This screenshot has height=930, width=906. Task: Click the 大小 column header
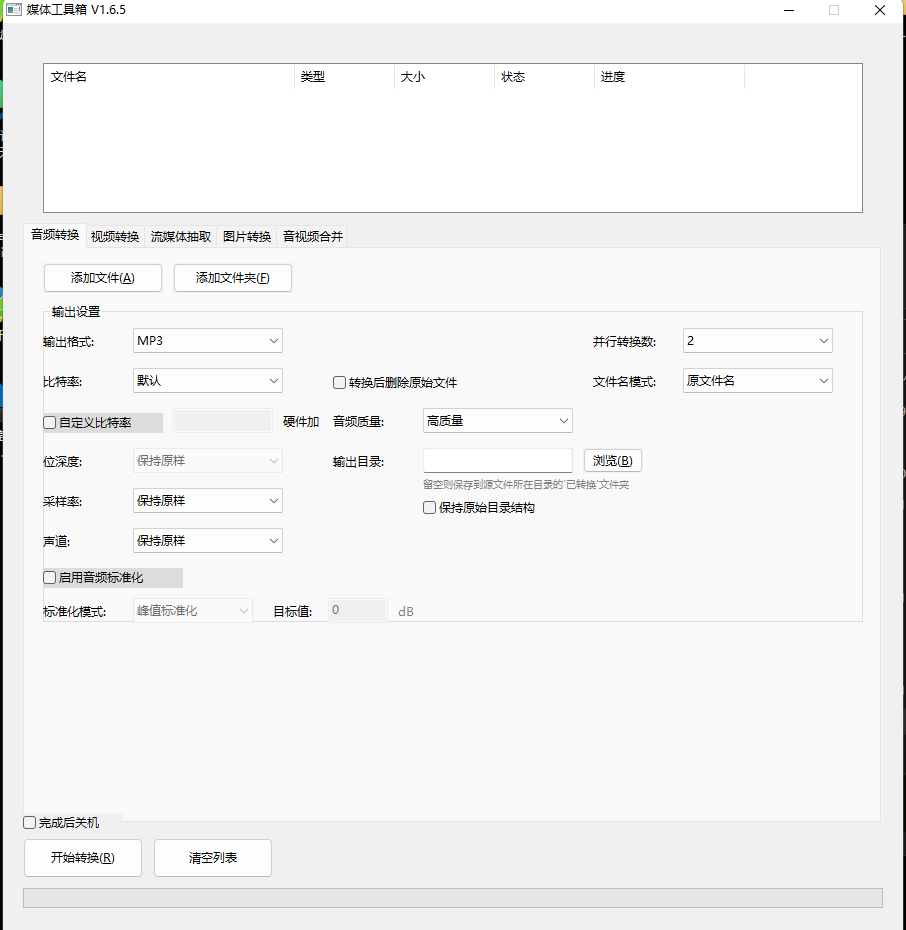[445, 77]
